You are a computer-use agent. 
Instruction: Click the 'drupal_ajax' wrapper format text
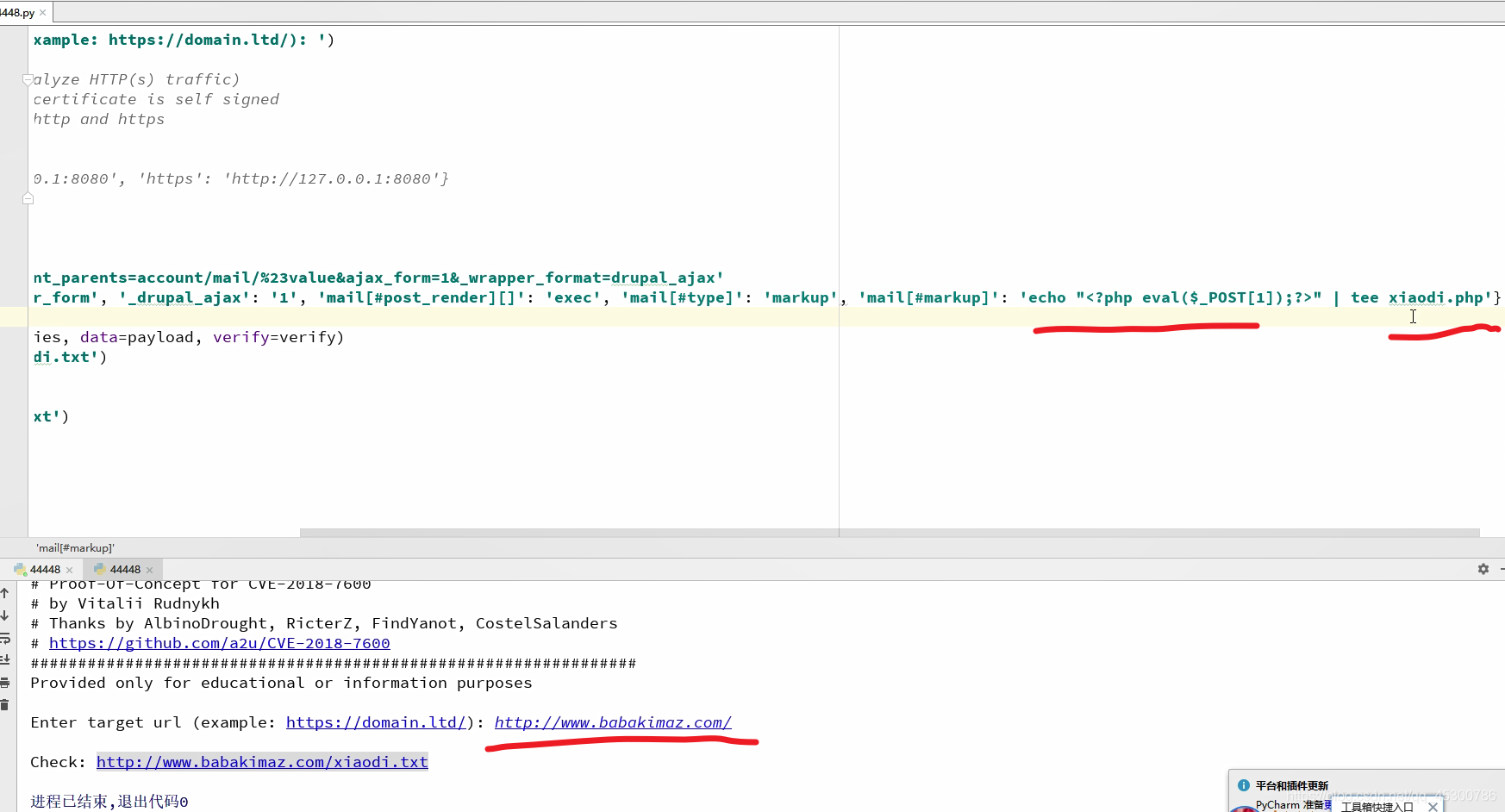pyautogui.click(x=663, y=278)
